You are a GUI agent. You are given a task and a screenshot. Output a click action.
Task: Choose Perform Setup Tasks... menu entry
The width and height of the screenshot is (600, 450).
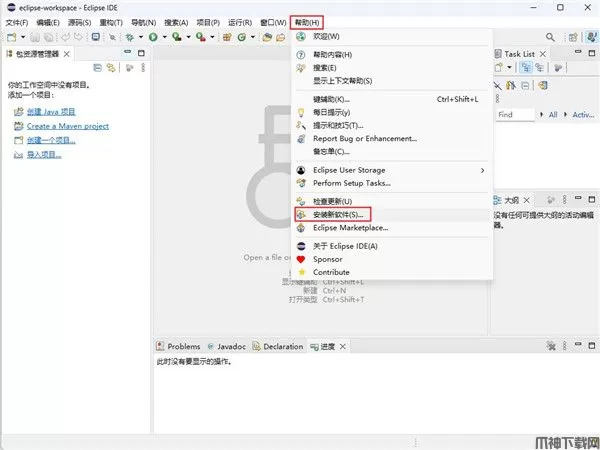click(x=392, y=183)
